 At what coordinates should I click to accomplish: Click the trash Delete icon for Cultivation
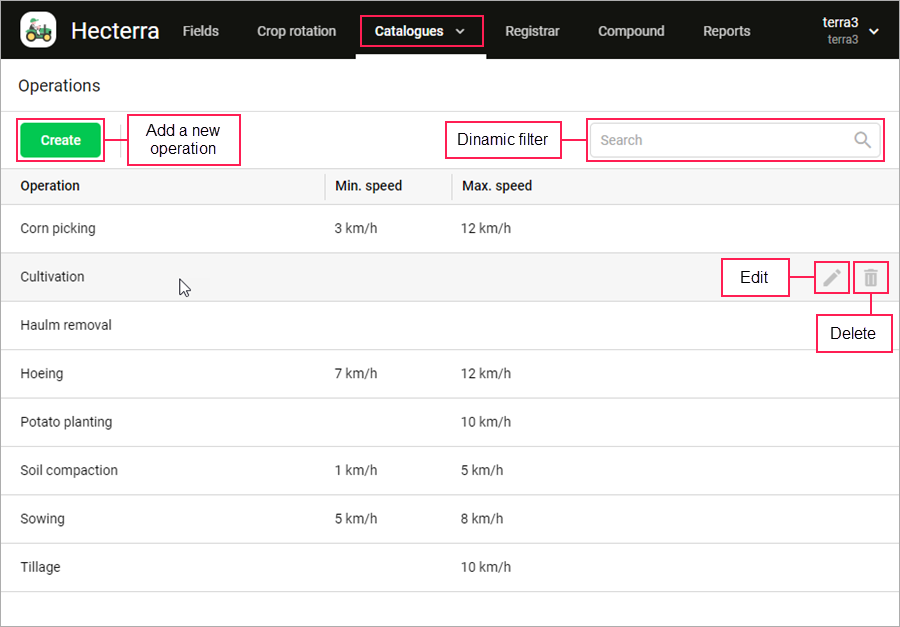(871, 278)
